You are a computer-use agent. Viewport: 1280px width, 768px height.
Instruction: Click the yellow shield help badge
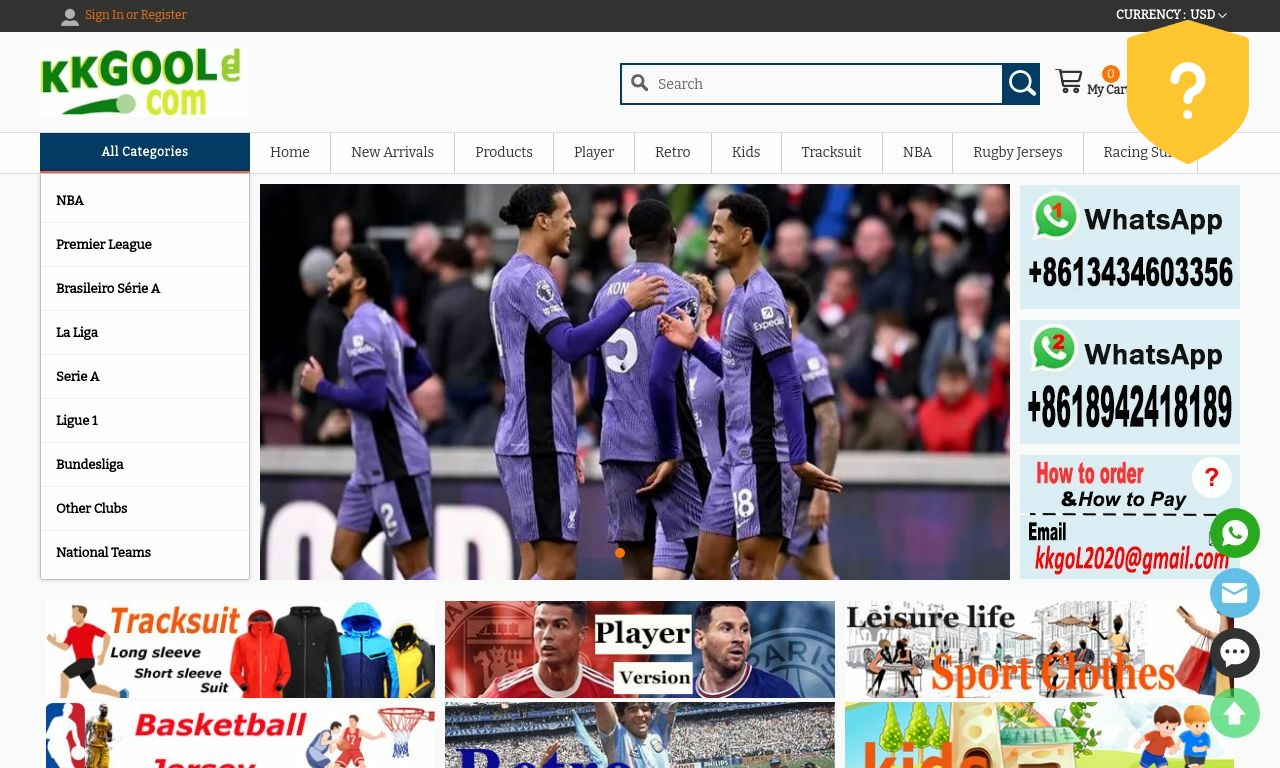click(1188, 91)
